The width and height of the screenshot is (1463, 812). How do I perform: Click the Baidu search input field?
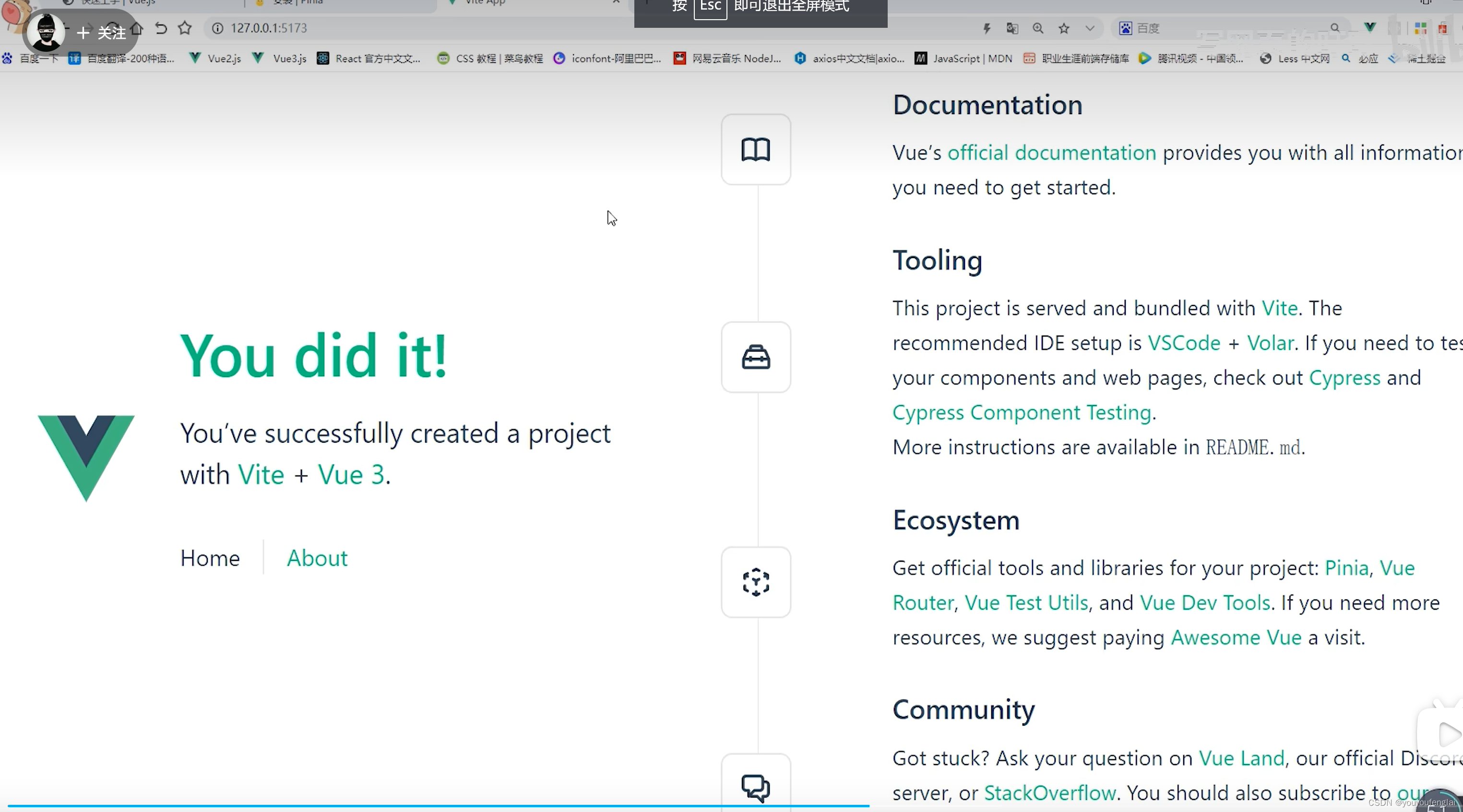[1230, 28]
